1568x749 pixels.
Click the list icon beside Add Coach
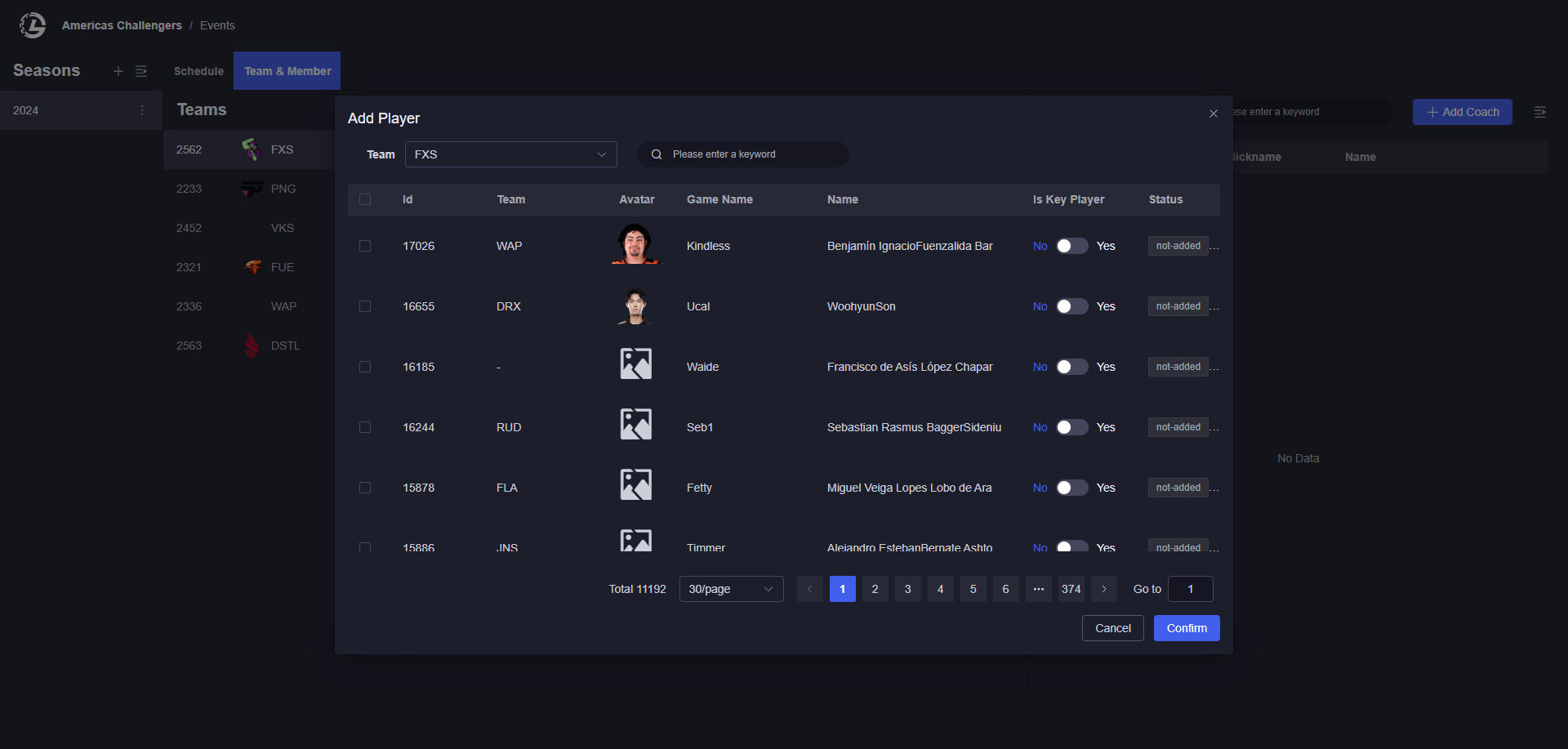(1539, 112)
